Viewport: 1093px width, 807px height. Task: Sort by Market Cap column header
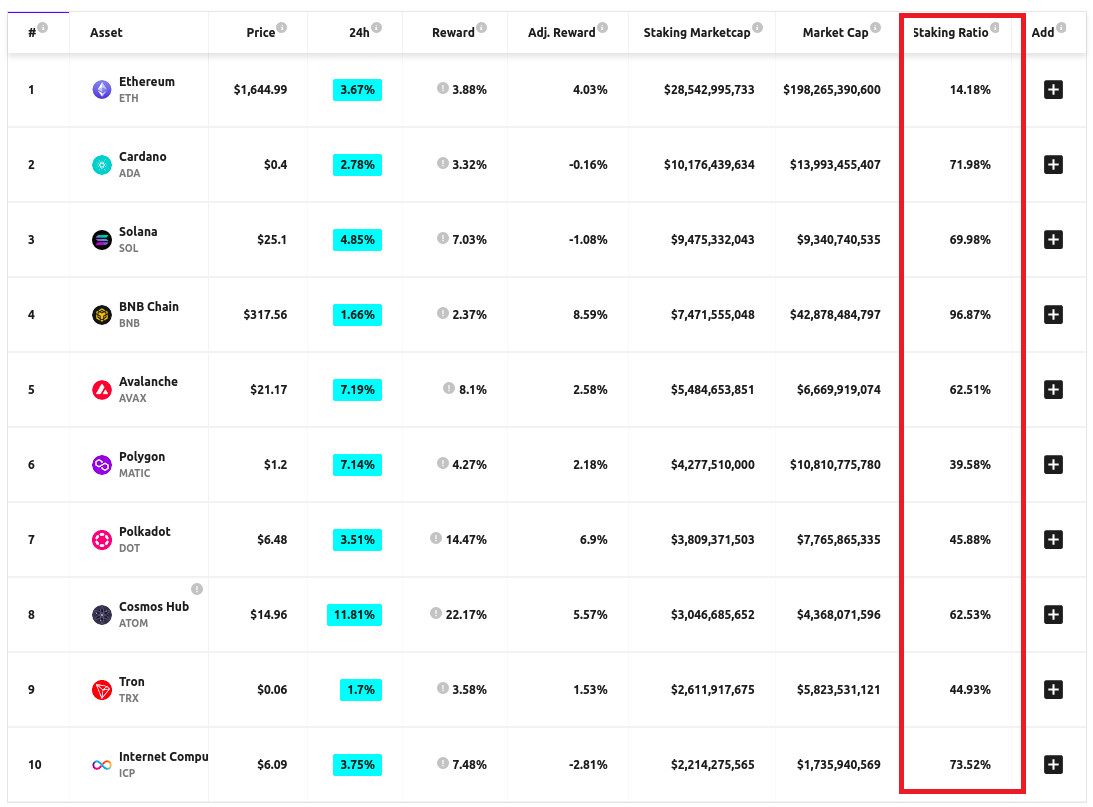pyautogui.click(x=835, y=33)
